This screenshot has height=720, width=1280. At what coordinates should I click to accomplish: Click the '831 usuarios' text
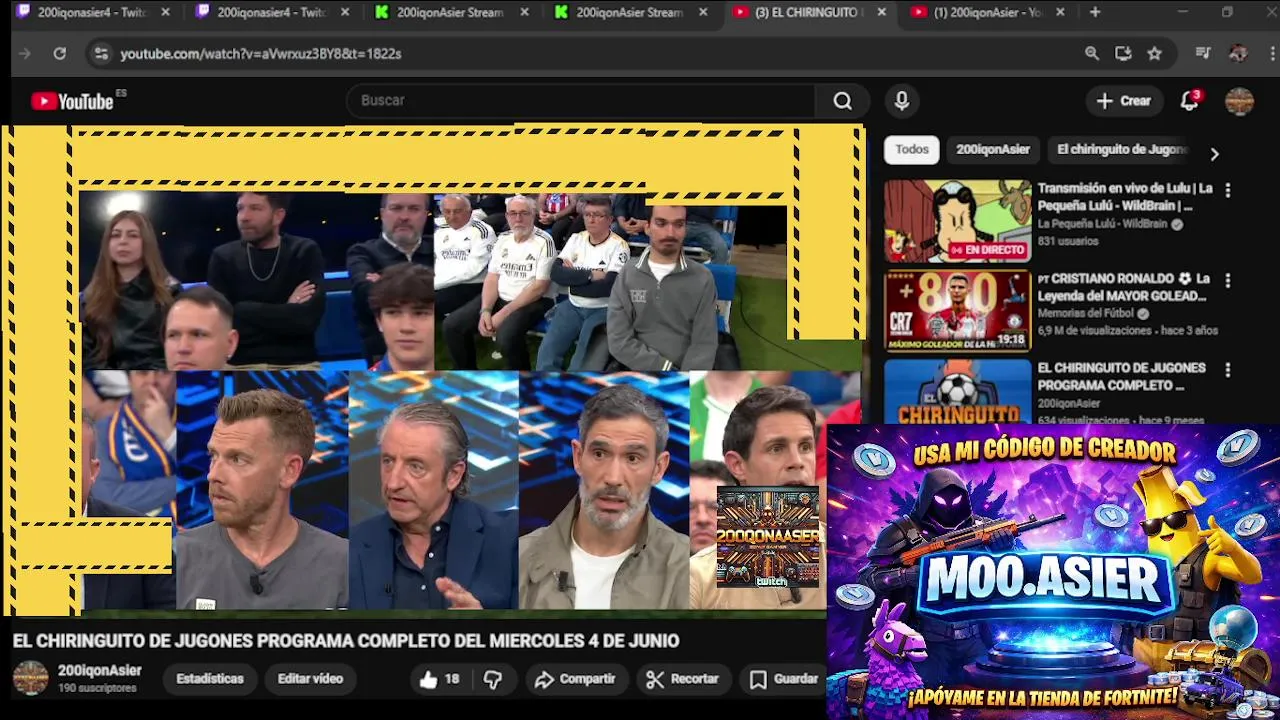[x=1067, y=242]
